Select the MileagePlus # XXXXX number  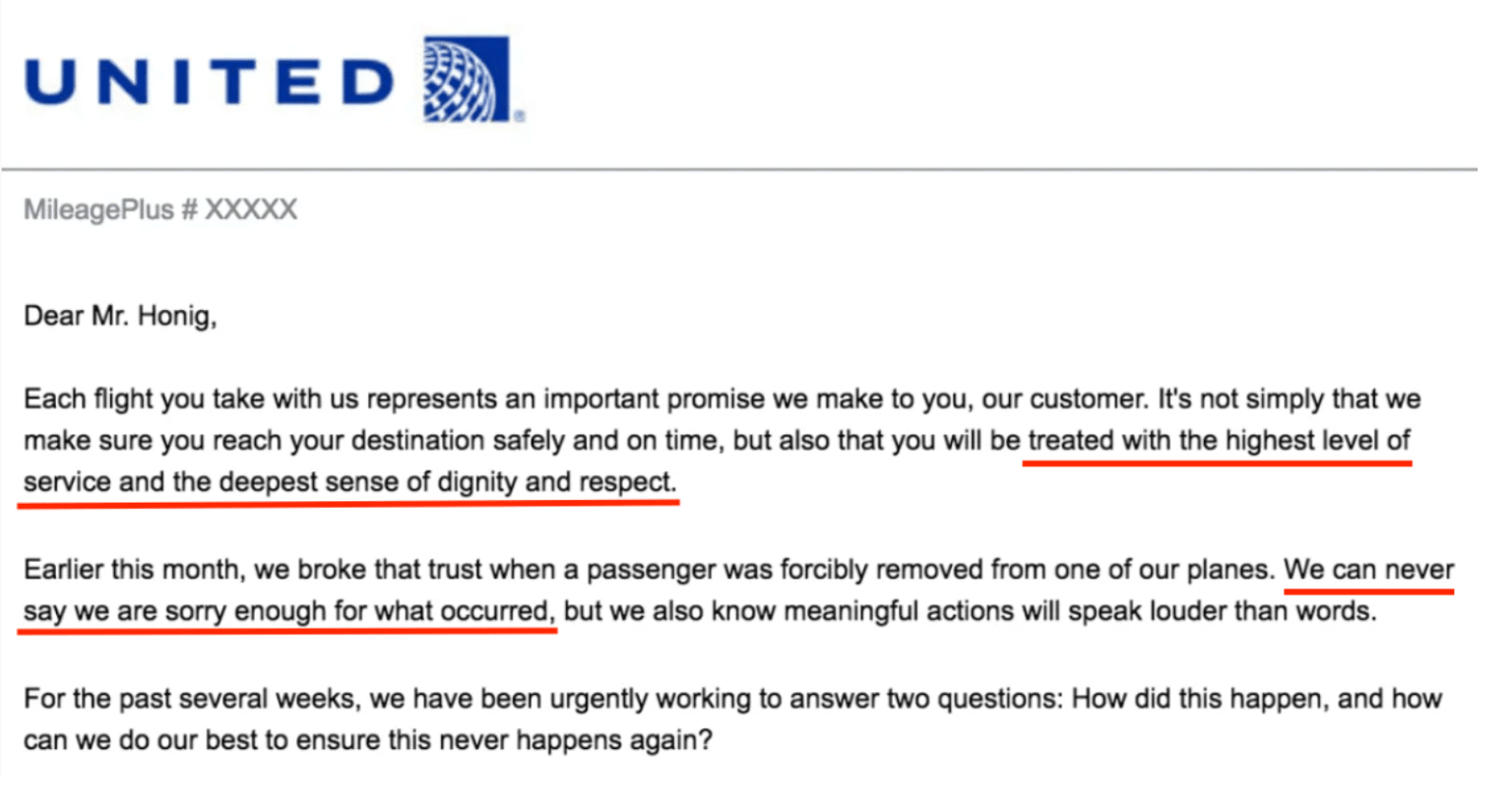[160, 210]
